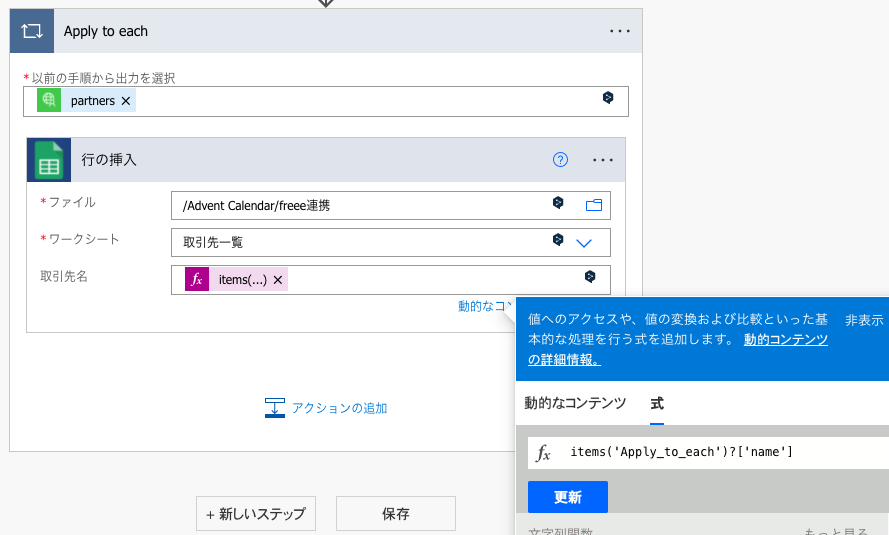Click the partners dynamic content token
Image resolution: width=889 pixels, height=535 pixels.
86,100
